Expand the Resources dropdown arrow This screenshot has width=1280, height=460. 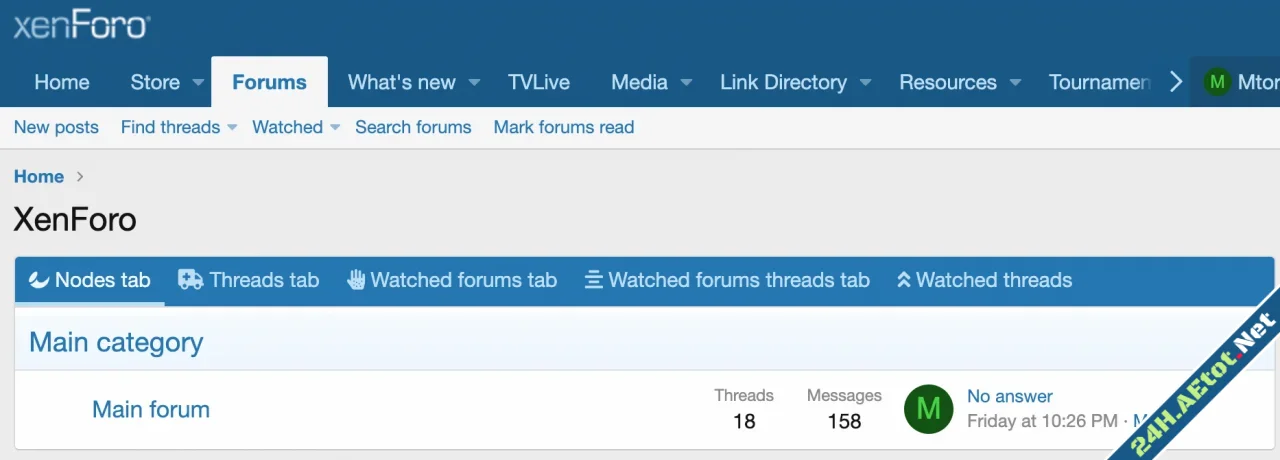point(1015,82)
